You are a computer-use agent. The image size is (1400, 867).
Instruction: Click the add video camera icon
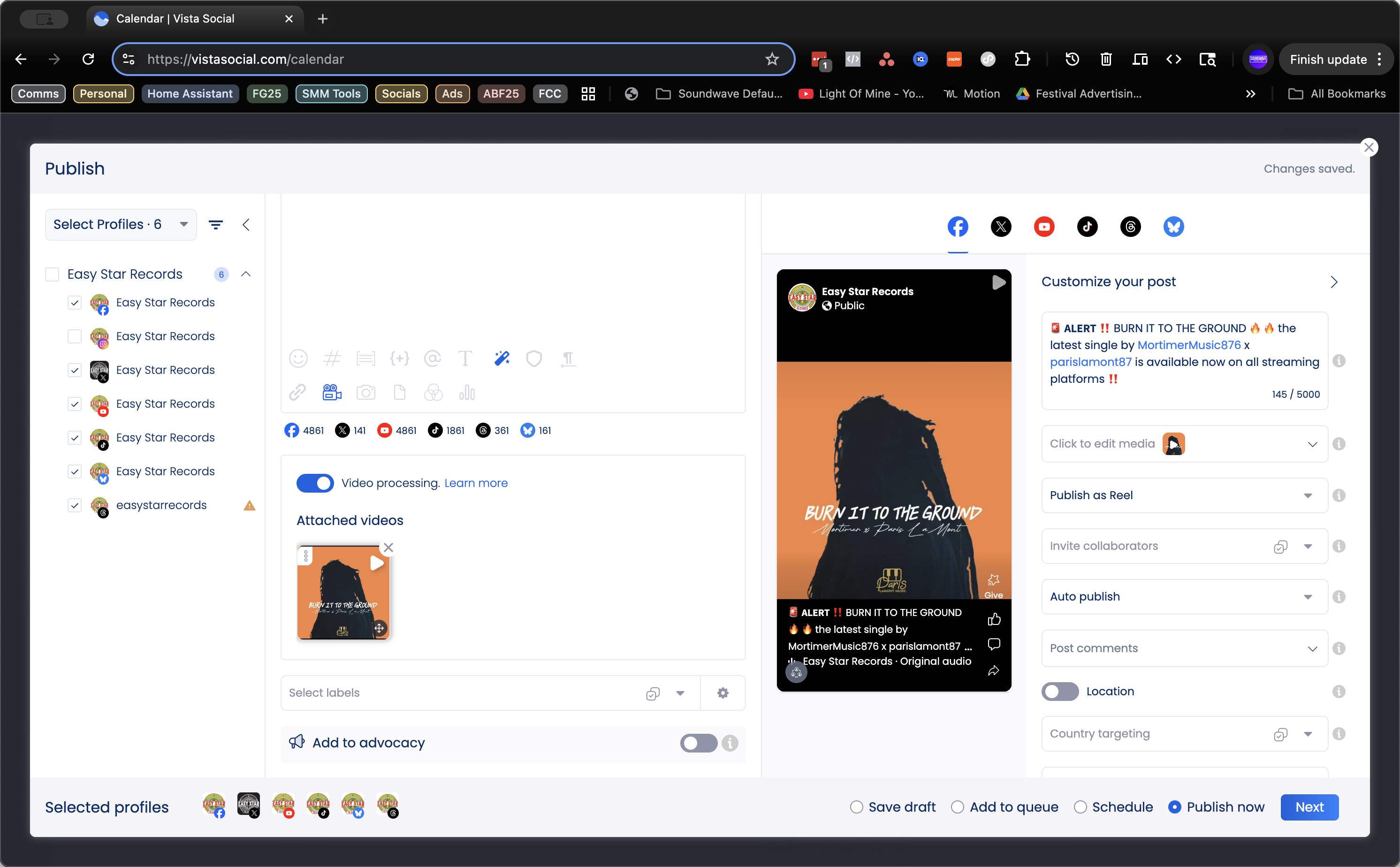[332, 393]
